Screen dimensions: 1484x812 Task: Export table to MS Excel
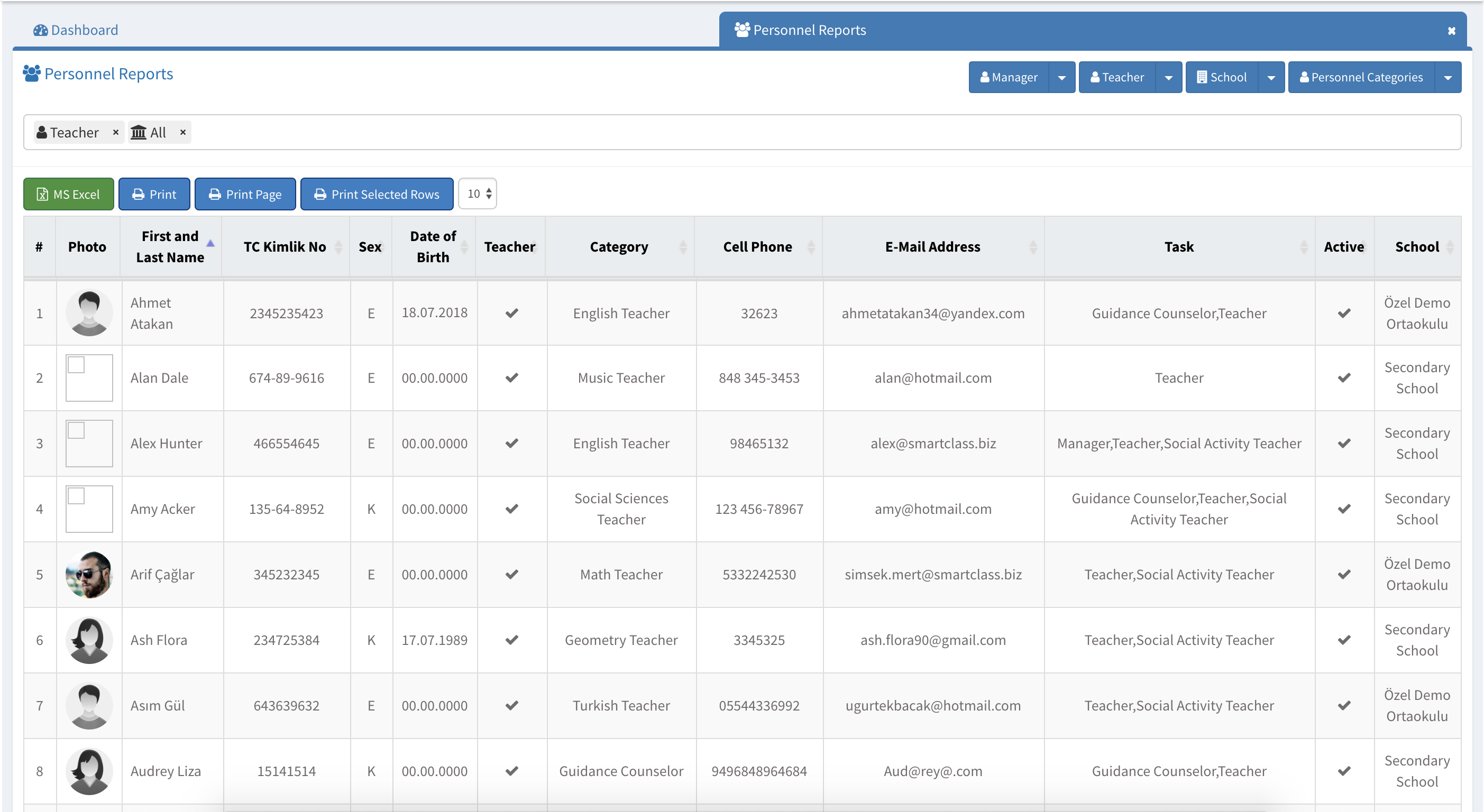(69, 195)
